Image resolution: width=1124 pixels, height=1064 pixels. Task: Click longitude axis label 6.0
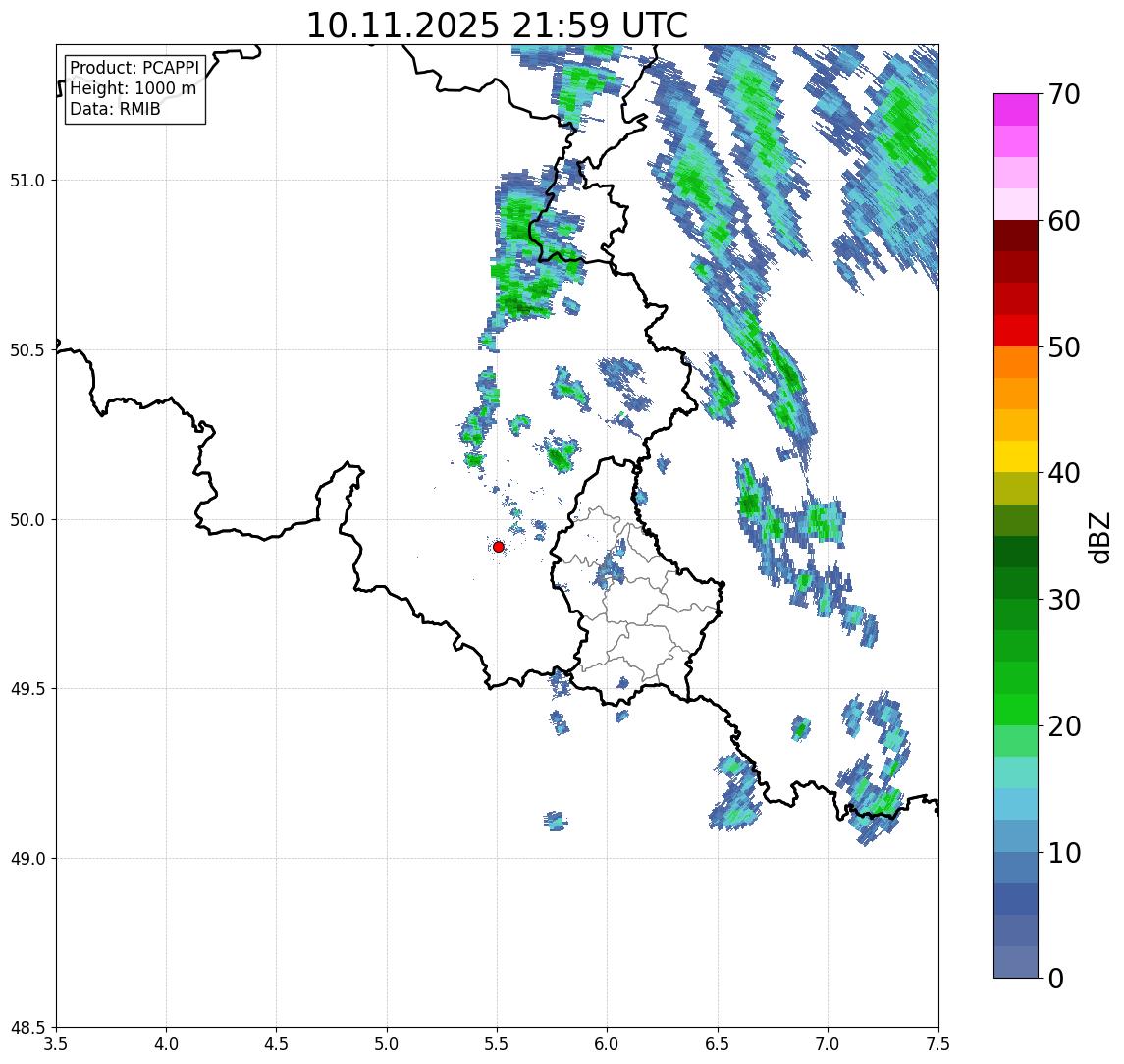click(608, 1044)
